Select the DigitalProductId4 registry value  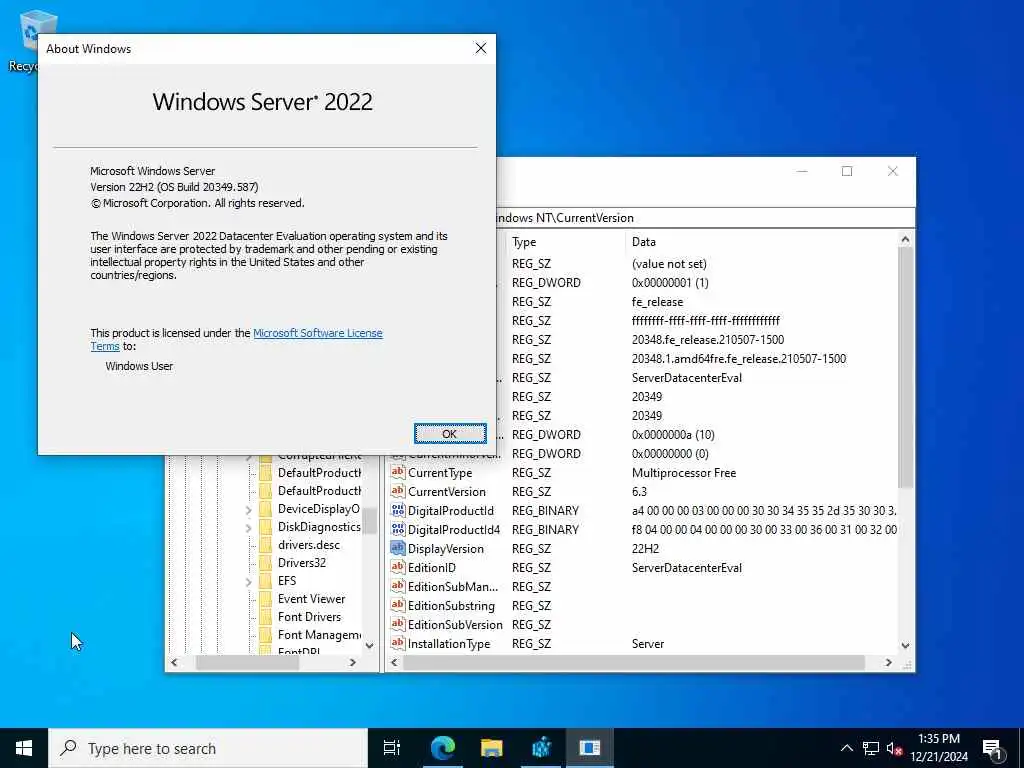454,530
